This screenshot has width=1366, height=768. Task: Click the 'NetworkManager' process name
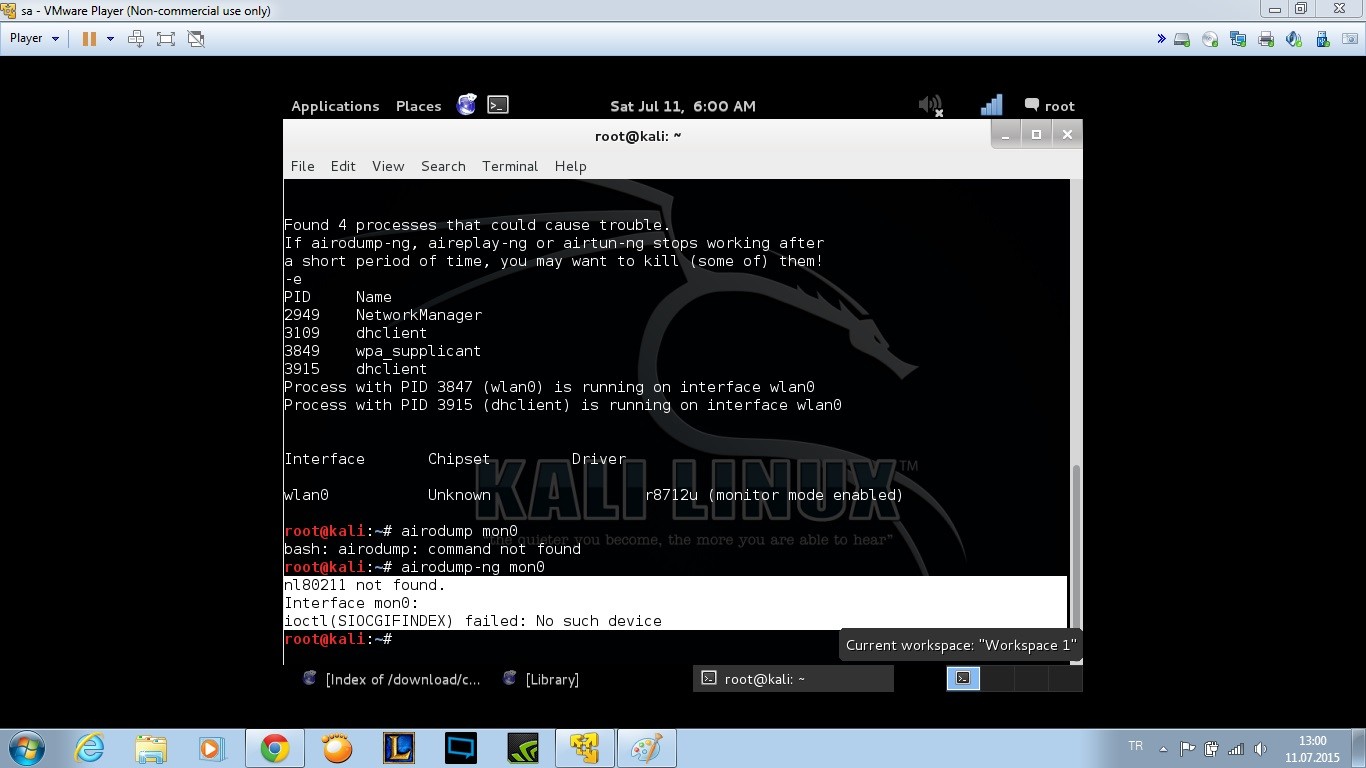tap(419, 315)
